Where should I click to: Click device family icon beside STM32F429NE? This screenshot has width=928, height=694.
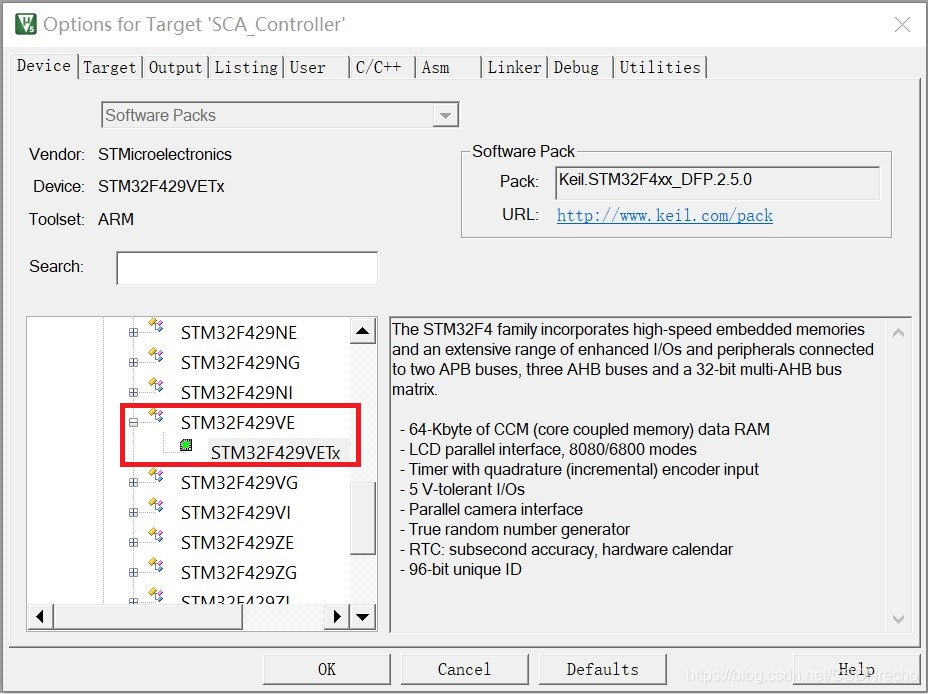coord(156,325)
